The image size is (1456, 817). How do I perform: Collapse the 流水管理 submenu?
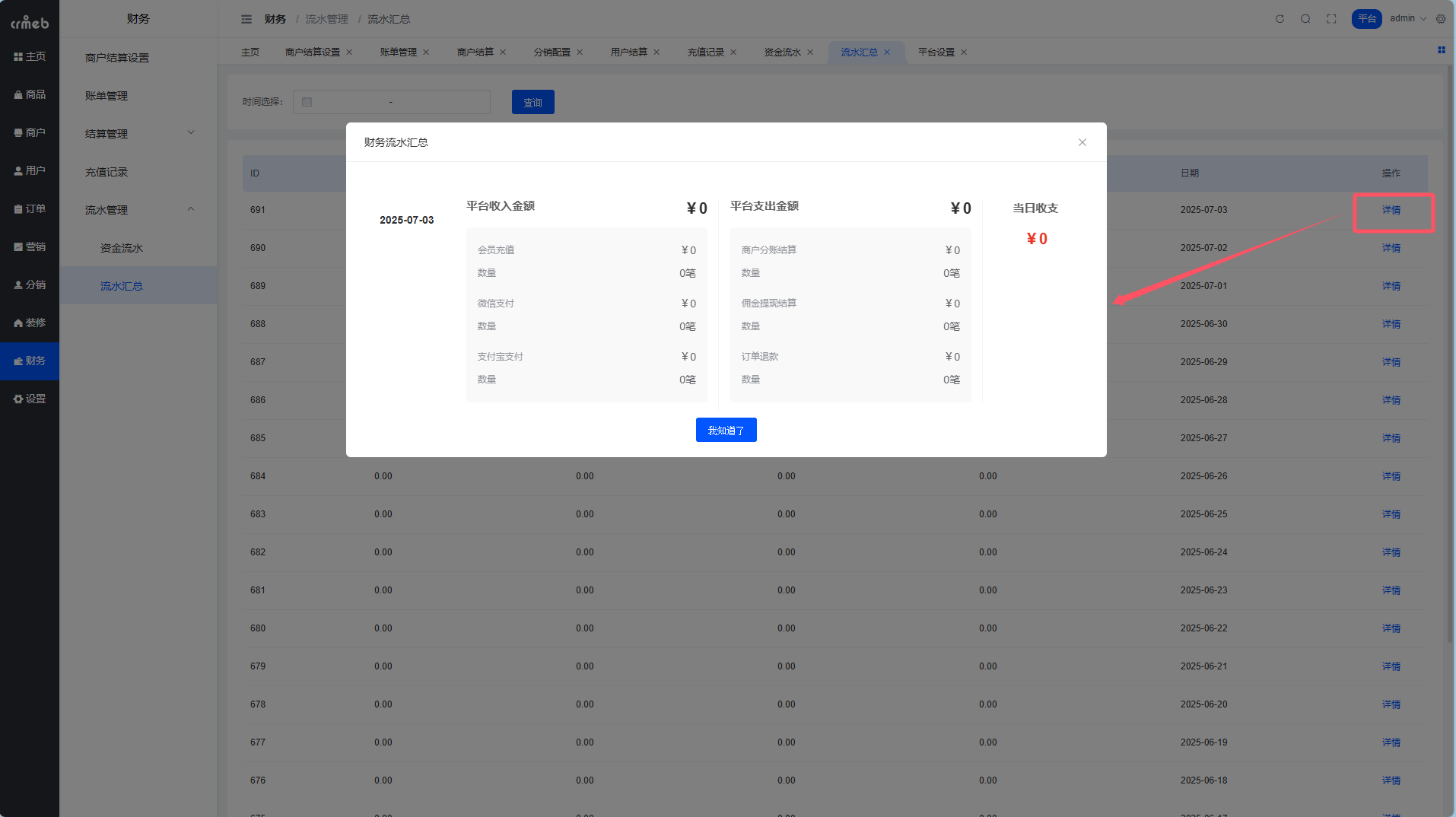(138, 210)
